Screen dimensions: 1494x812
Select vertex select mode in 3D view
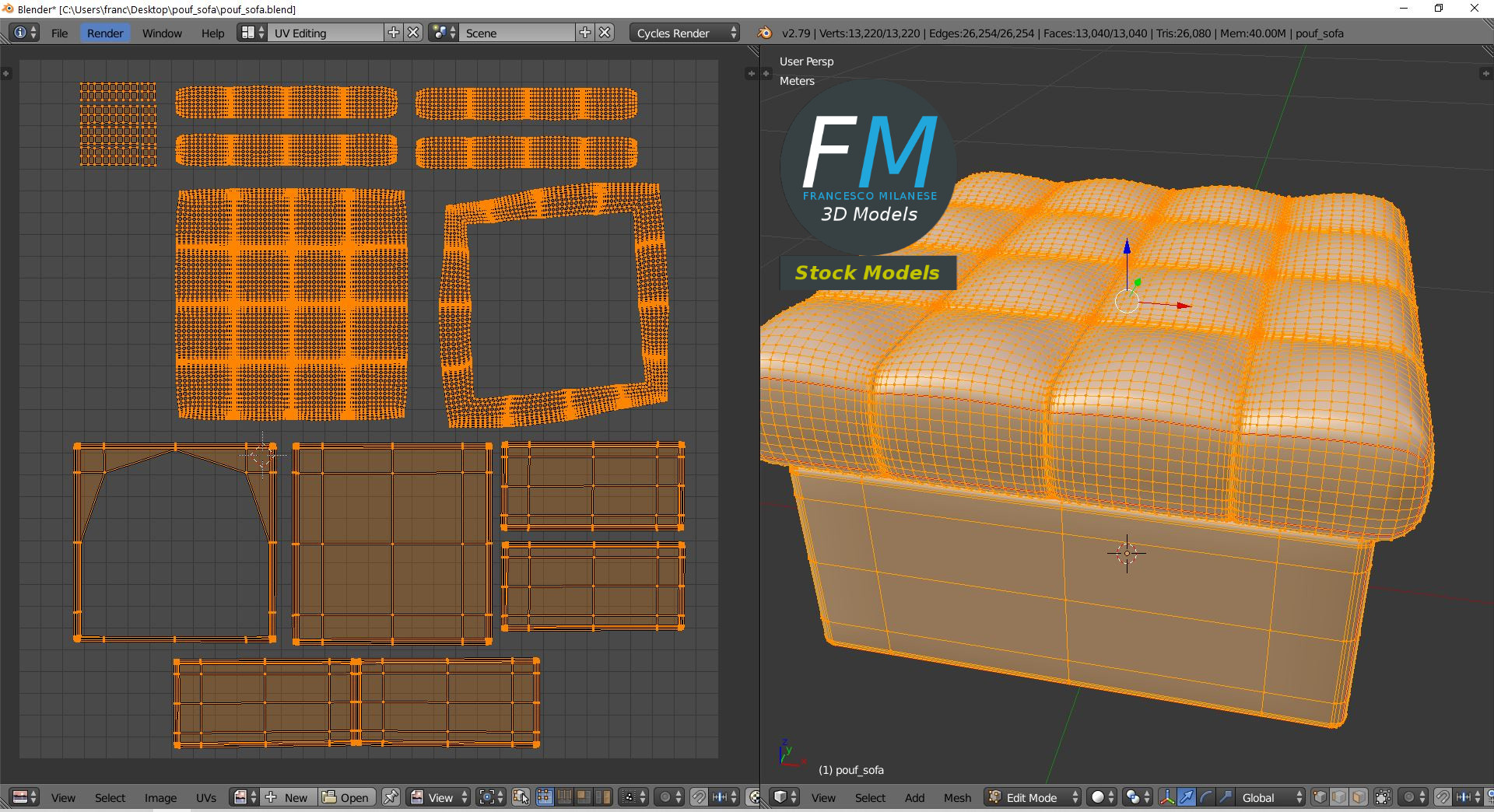[1320, 797]
